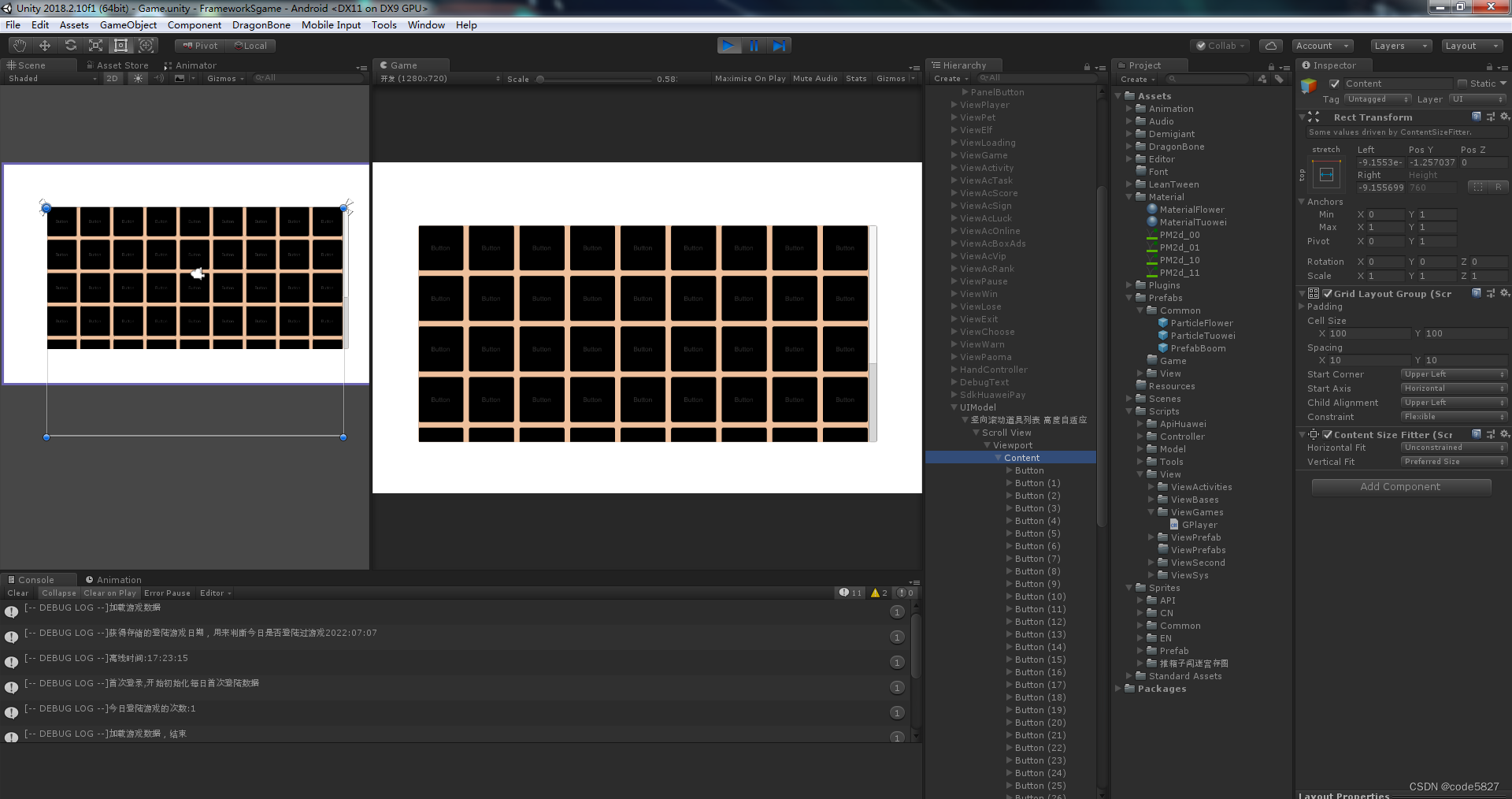Click the Add Component button
This screenshot has height=799, width=1512.
coord(1401,486)
